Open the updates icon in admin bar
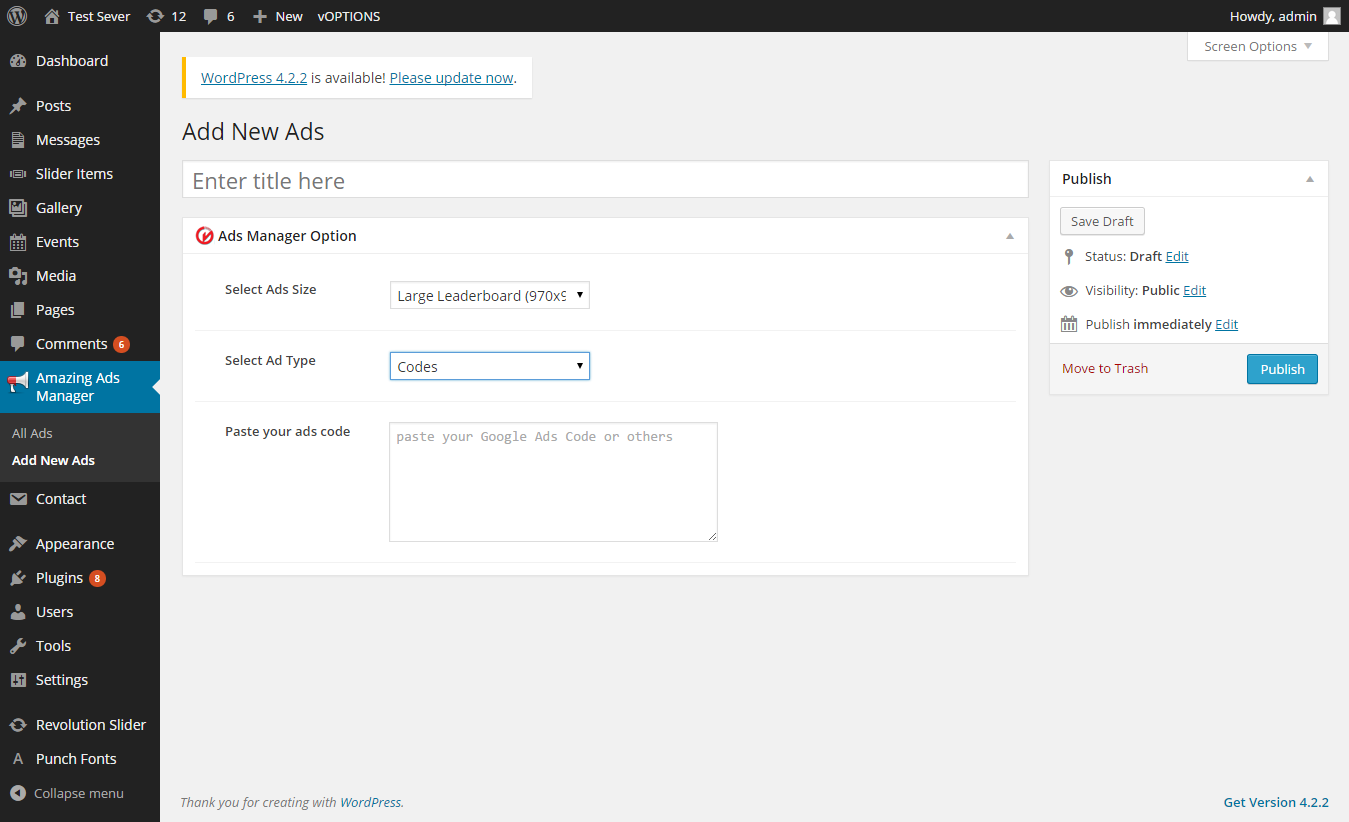The height and width of the screenshot is (822, 1349). (x=155, y=16)
